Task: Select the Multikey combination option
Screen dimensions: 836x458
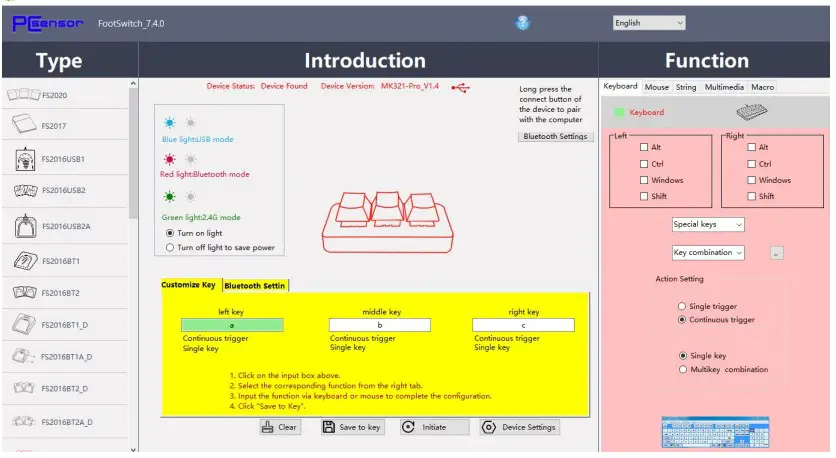Action: [x=682, y=369]
